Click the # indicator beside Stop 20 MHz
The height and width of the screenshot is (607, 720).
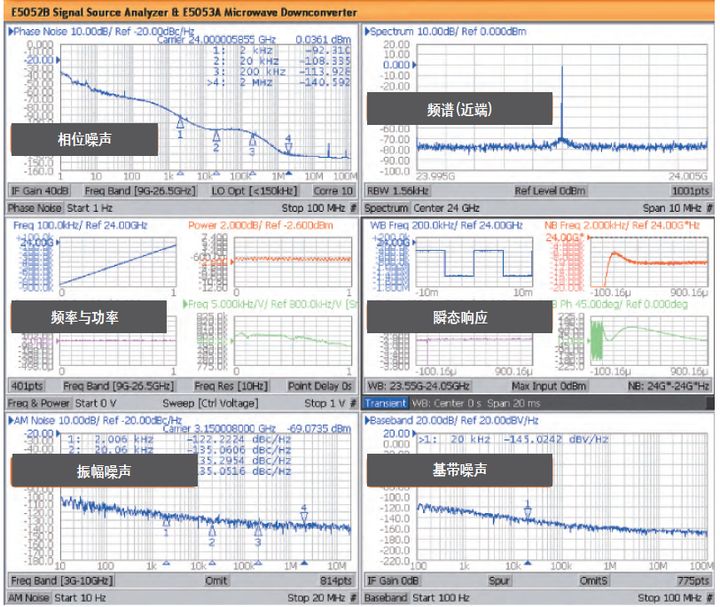[x=353, y=598]
